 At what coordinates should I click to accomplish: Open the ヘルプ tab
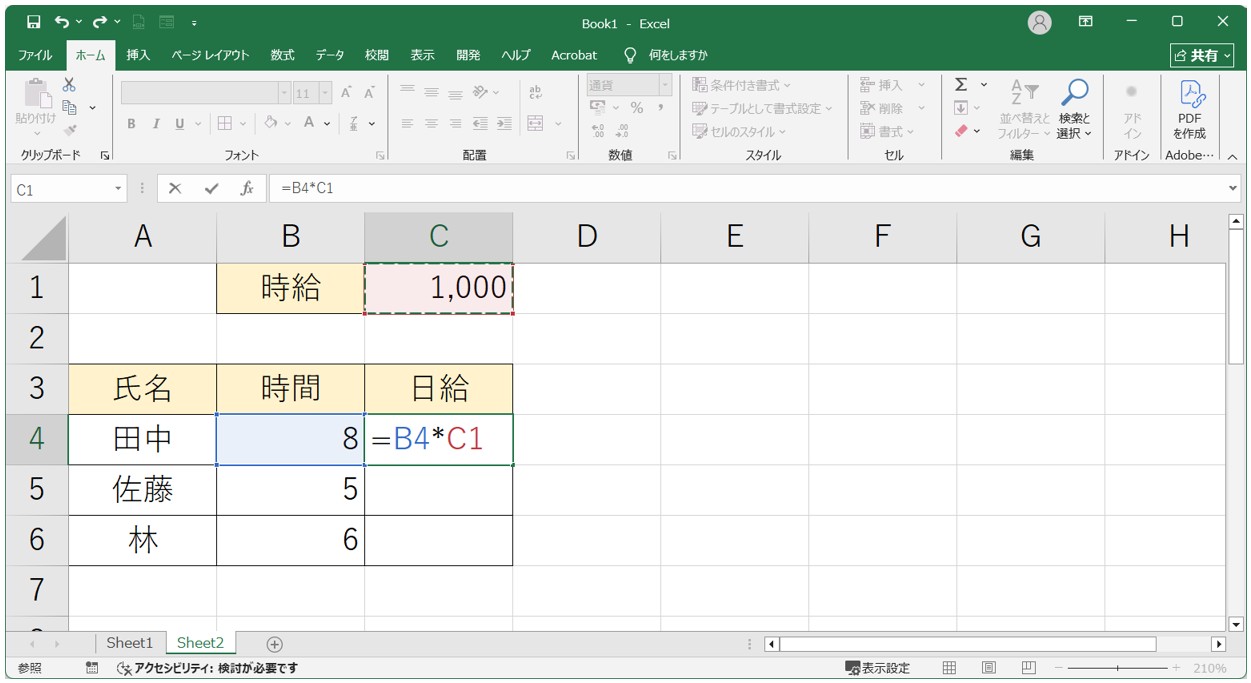(515, 55)
